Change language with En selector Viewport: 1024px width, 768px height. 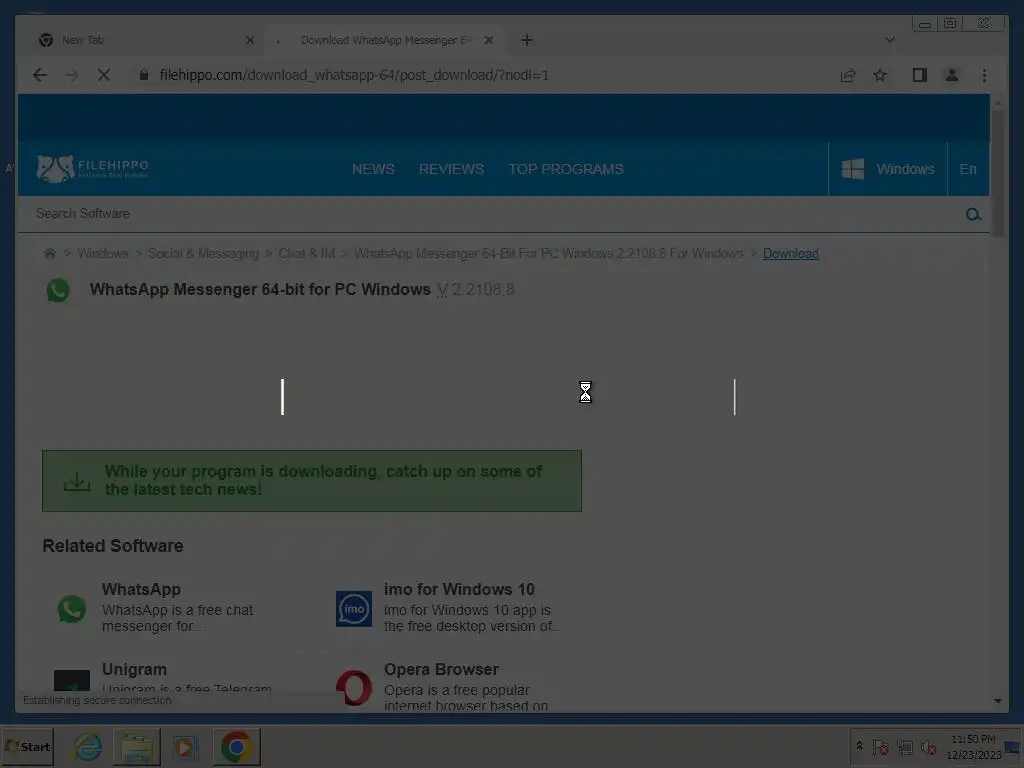point(968,169)
